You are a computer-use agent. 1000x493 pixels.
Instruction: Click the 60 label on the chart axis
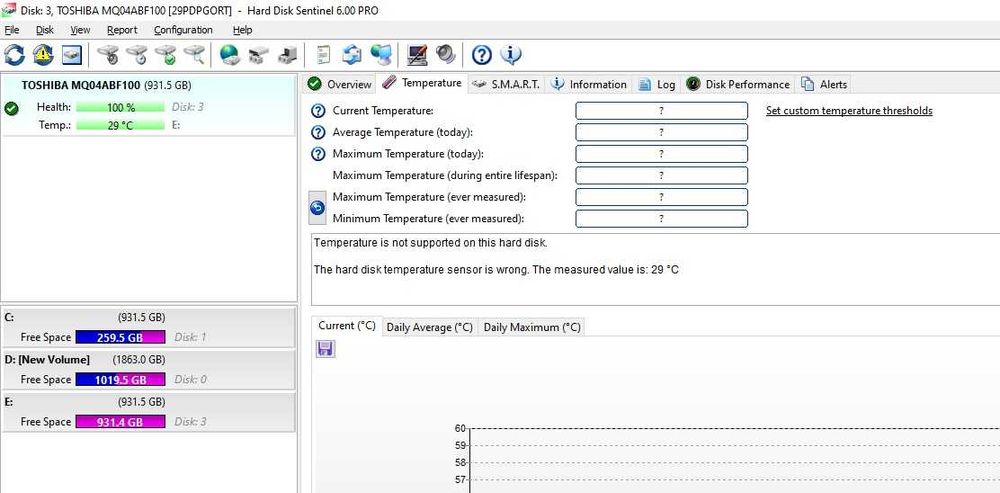(x=460, y=428)
